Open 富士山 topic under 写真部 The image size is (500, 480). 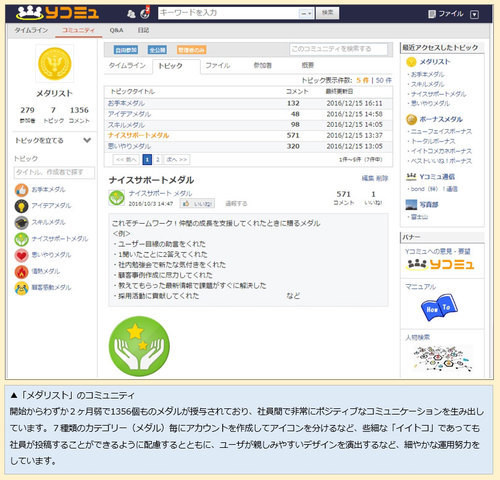419,217
